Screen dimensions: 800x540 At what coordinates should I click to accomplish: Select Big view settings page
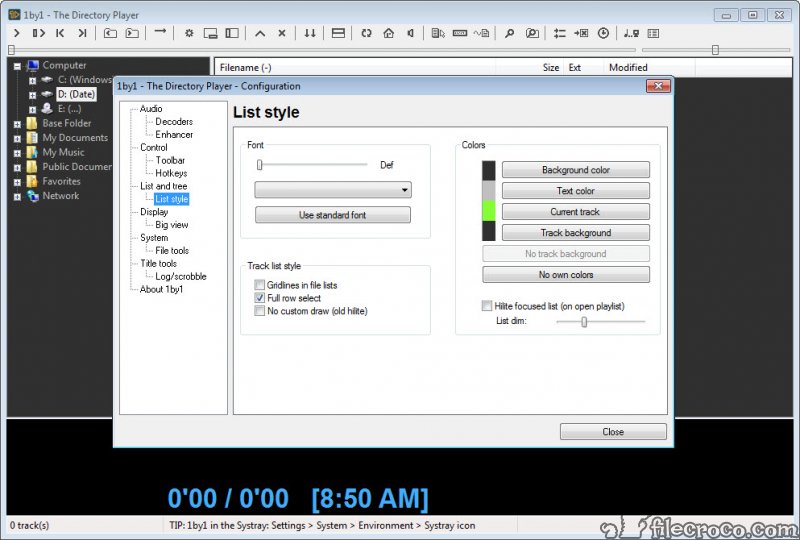click(x=171, y=225)
